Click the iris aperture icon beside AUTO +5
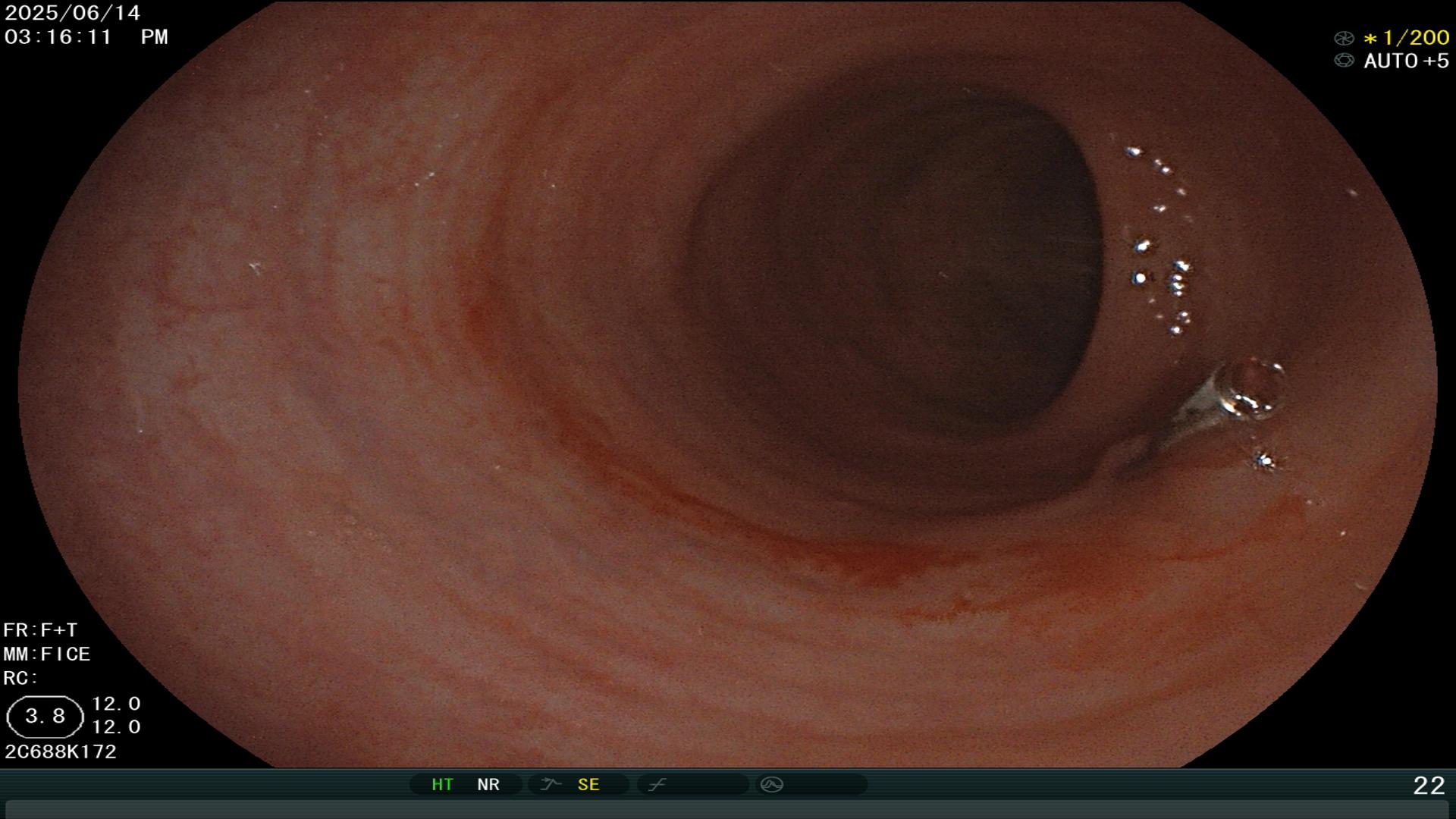Image resolution: width=1456 pixels, height=819 pixels. [1344, 61]
